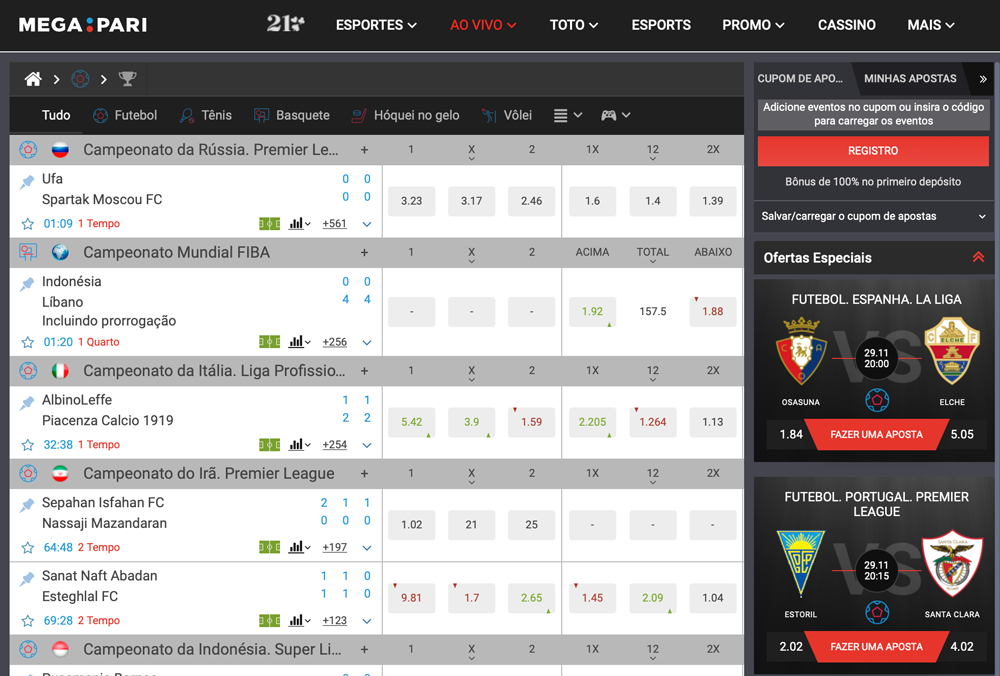Select 1.92 ACIMA odds for Indonésia match

(592, 312)
